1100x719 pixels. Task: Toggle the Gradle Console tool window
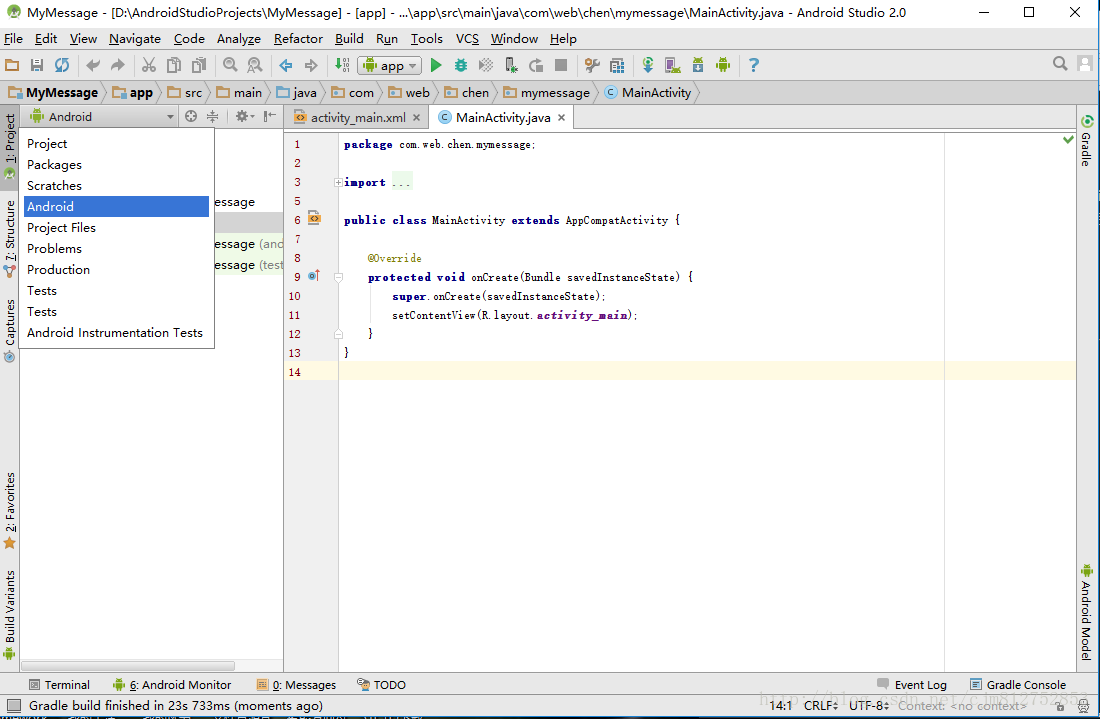1018,685
